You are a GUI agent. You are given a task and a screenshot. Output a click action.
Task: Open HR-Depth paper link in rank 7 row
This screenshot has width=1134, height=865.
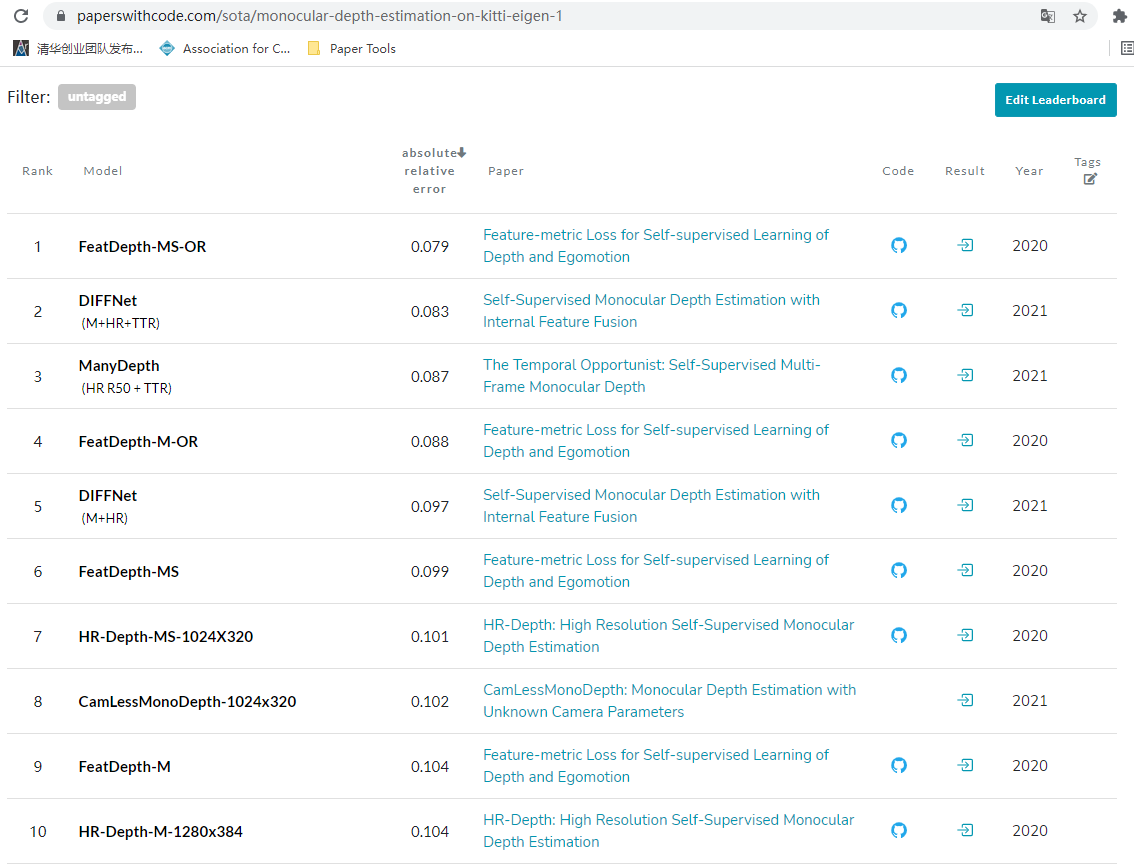pos(669,636)
